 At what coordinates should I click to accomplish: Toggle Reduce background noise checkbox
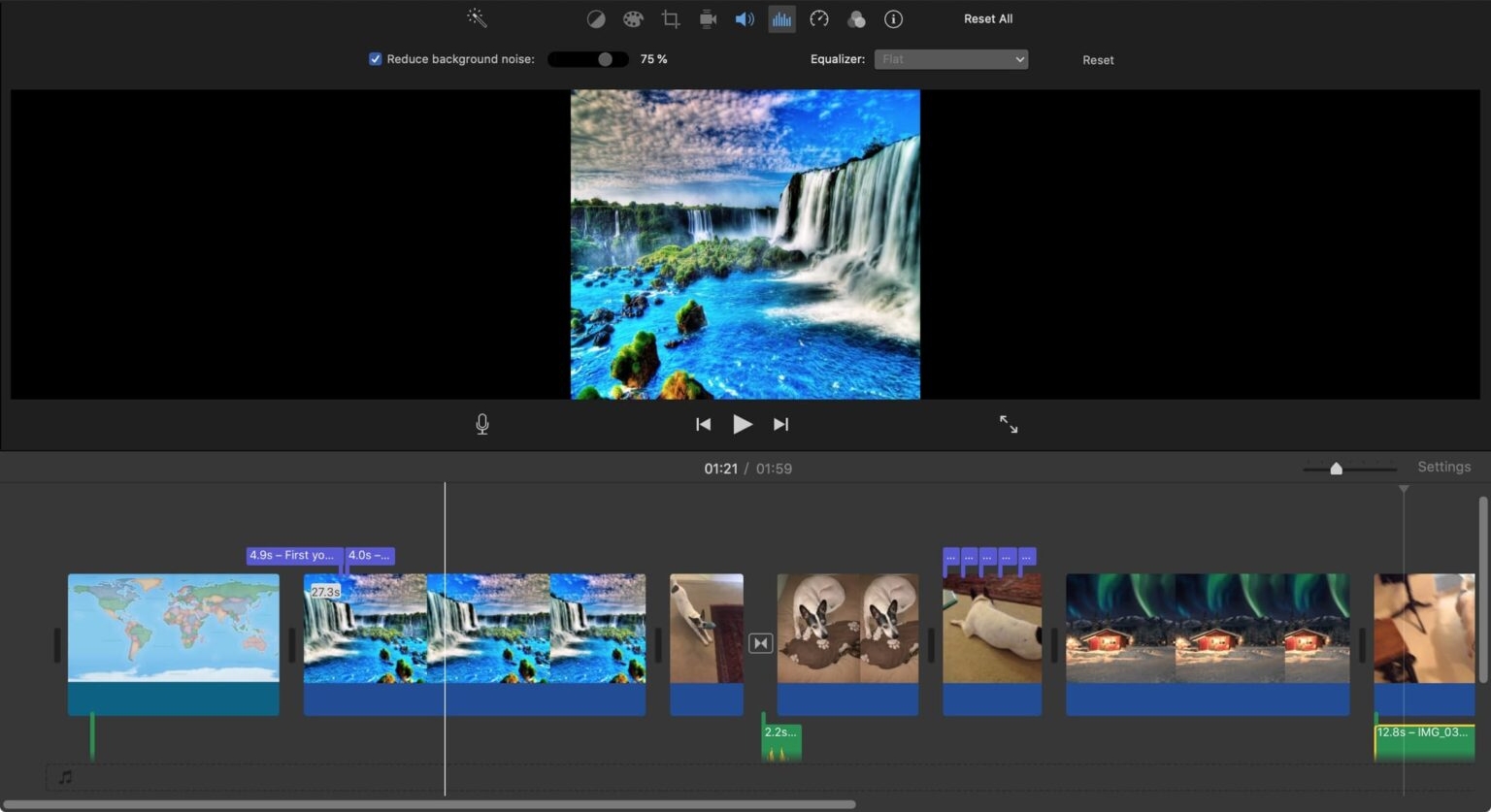(x=375, y=59)
